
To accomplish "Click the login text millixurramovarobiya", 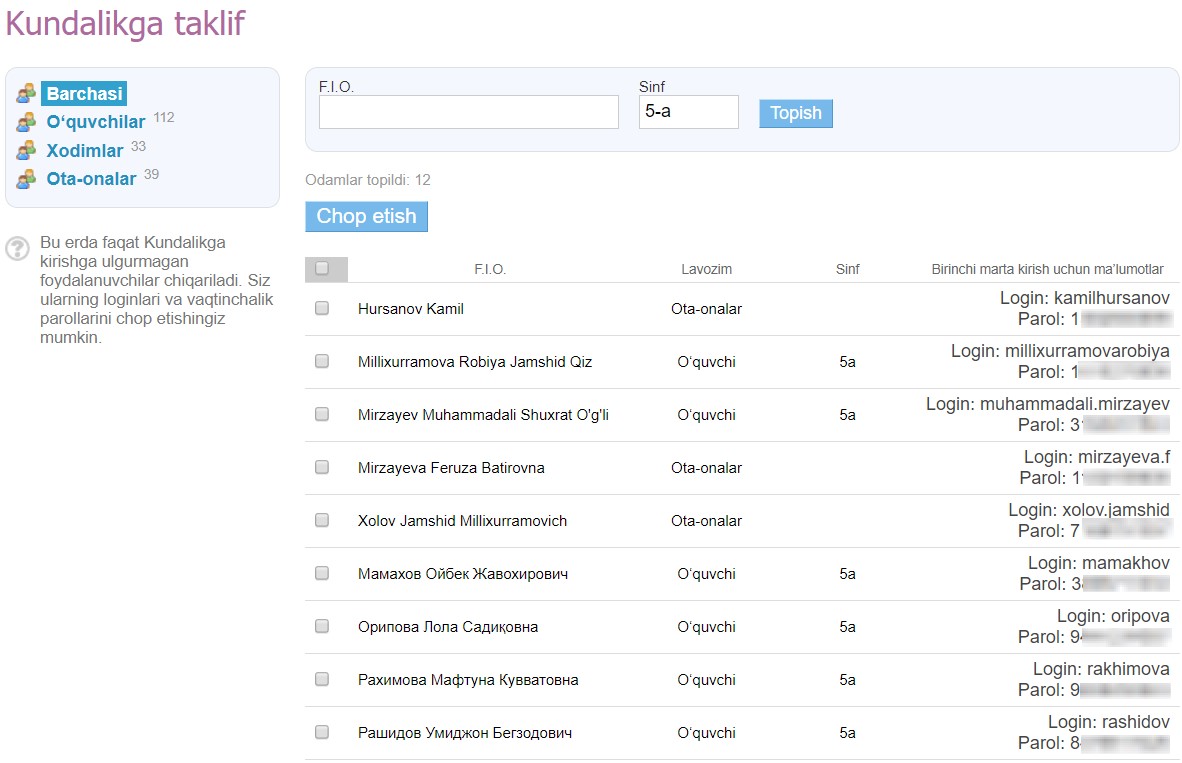I will (1088, 351).
